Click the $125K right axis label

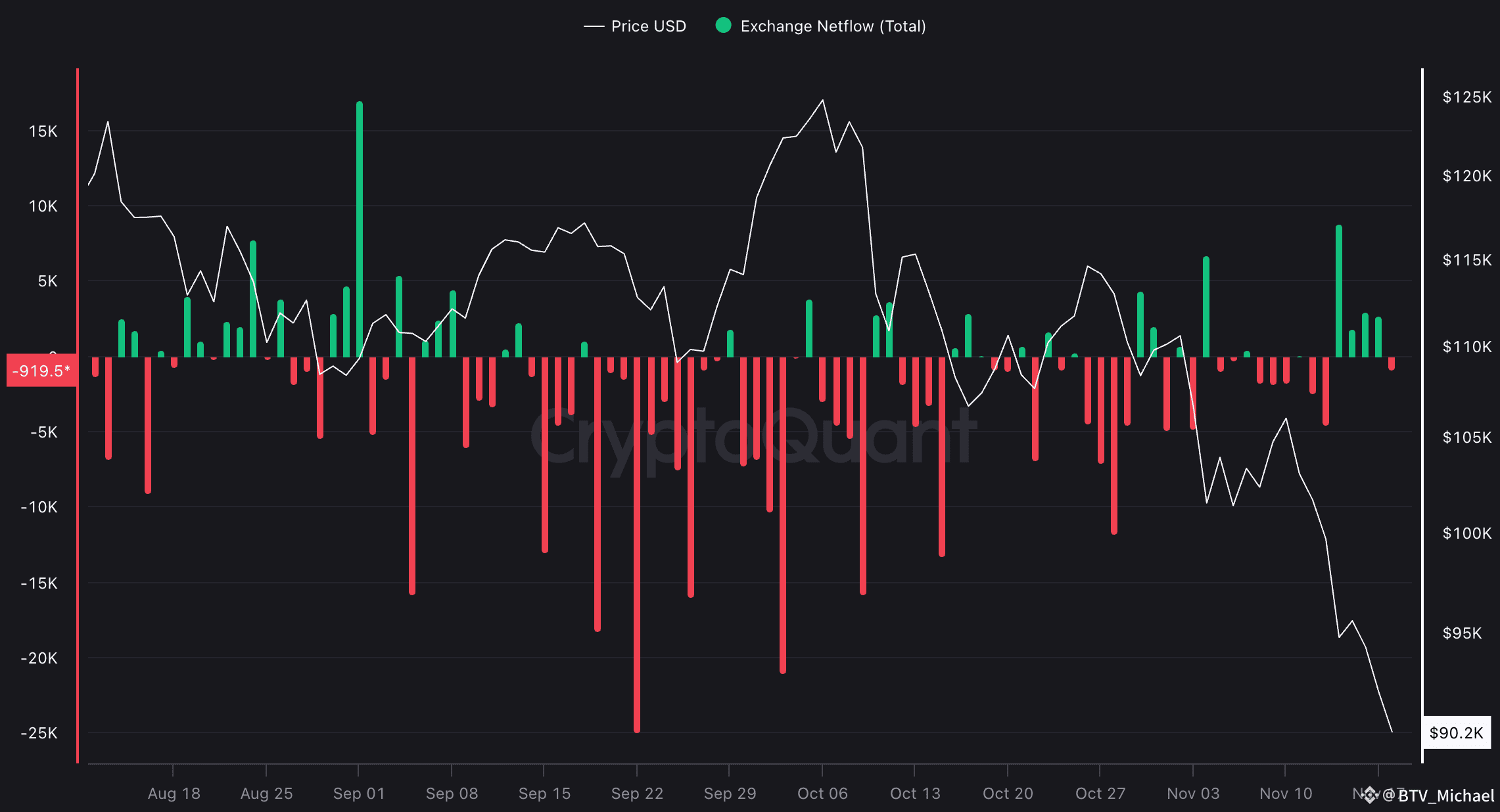click(1466, 97)
